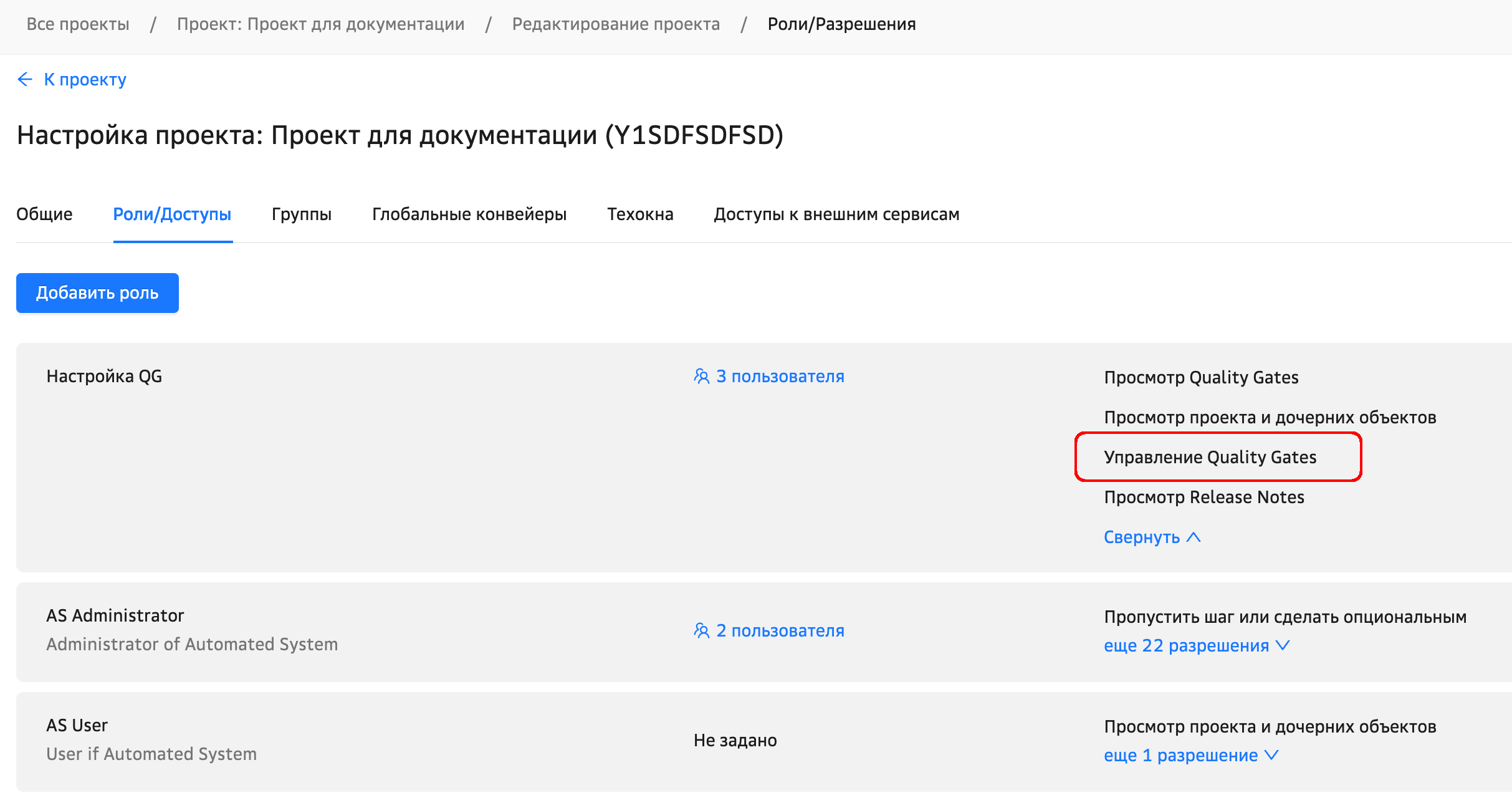The height and width of the screenshot is (808, 1512).
Task: Click the back arrow icon near К проекту
Action: pos(25,79)
